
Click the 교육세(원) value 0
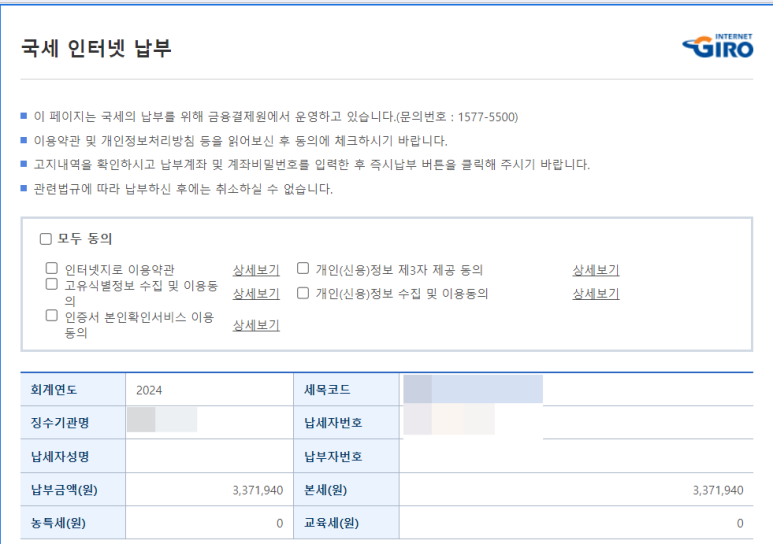(739, 523)
